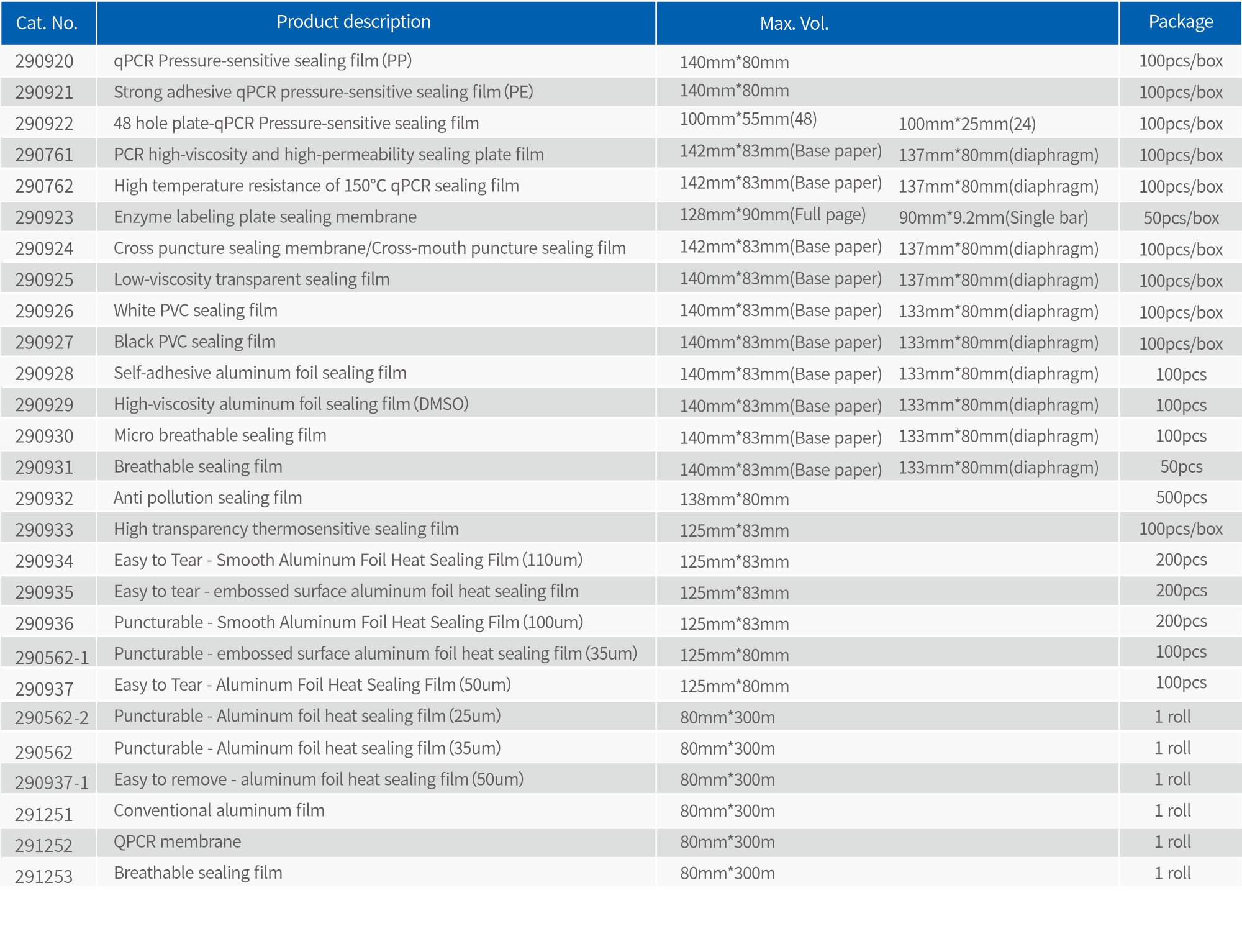The image size is (1242, 952).
Task: Click 'Black PVC sealing film' description
Action: (194, 342)
